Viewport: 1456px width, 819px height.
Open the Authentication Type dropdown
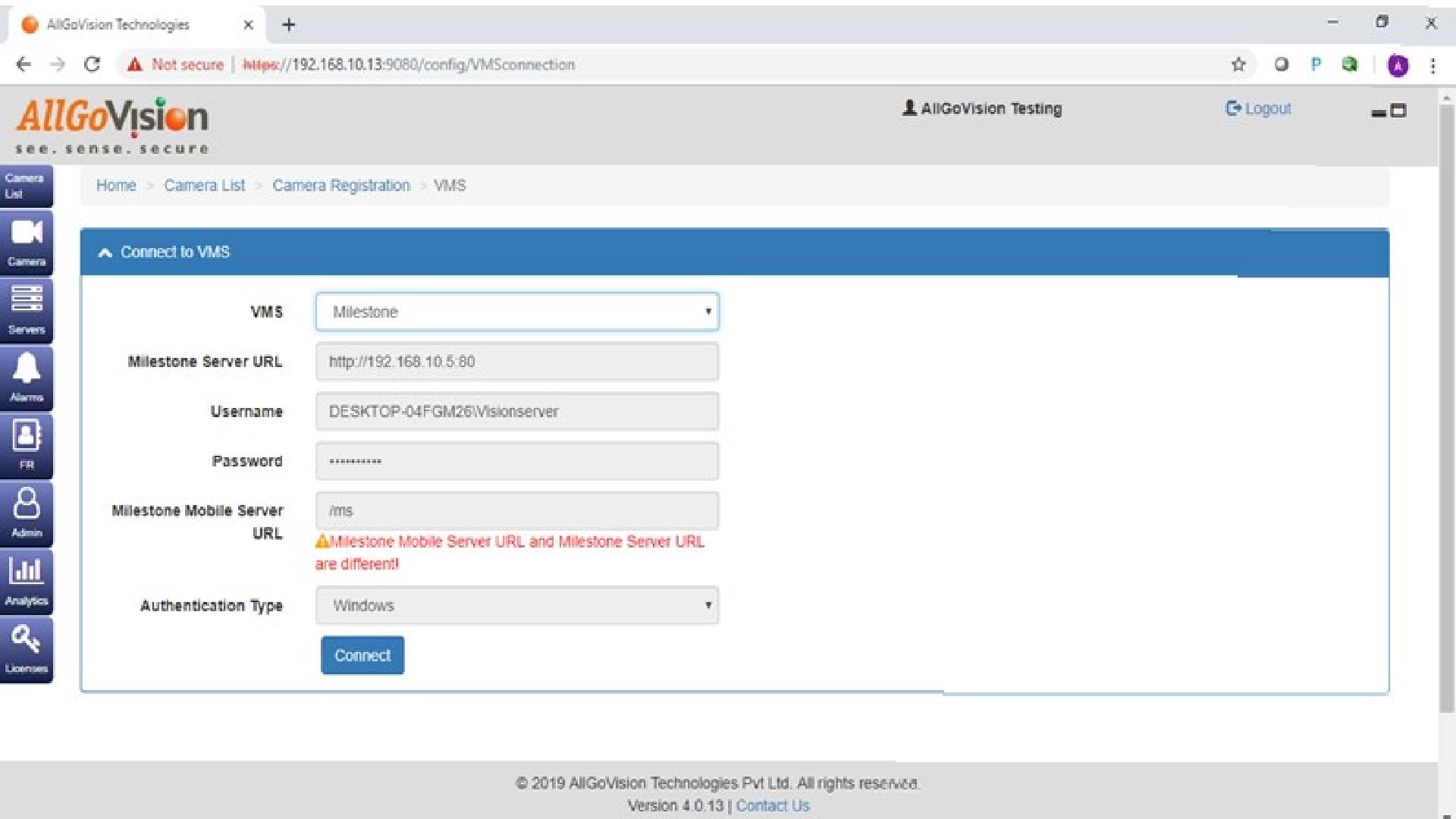[x=517, y=605]
